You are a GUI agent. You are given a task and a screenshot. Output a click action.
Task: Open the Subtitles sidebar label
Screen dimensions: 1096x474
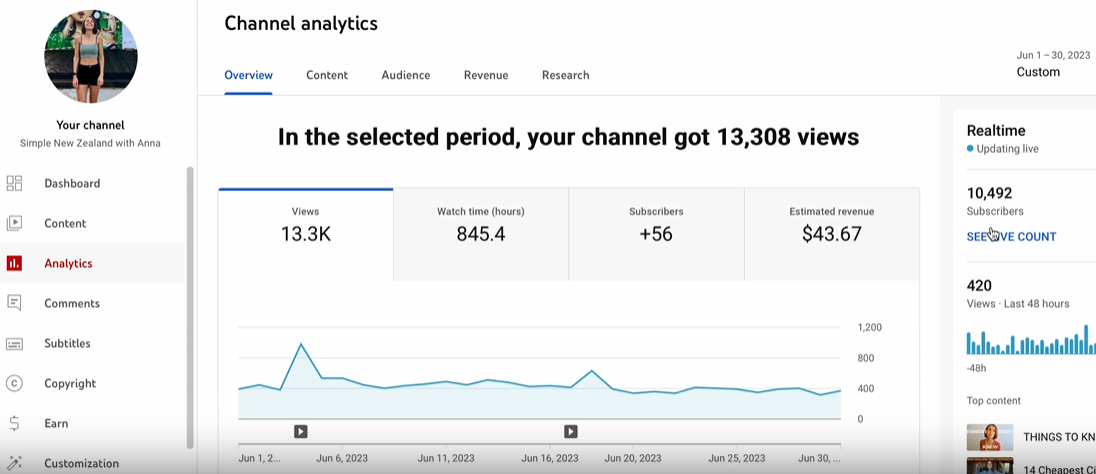point(68,343)
